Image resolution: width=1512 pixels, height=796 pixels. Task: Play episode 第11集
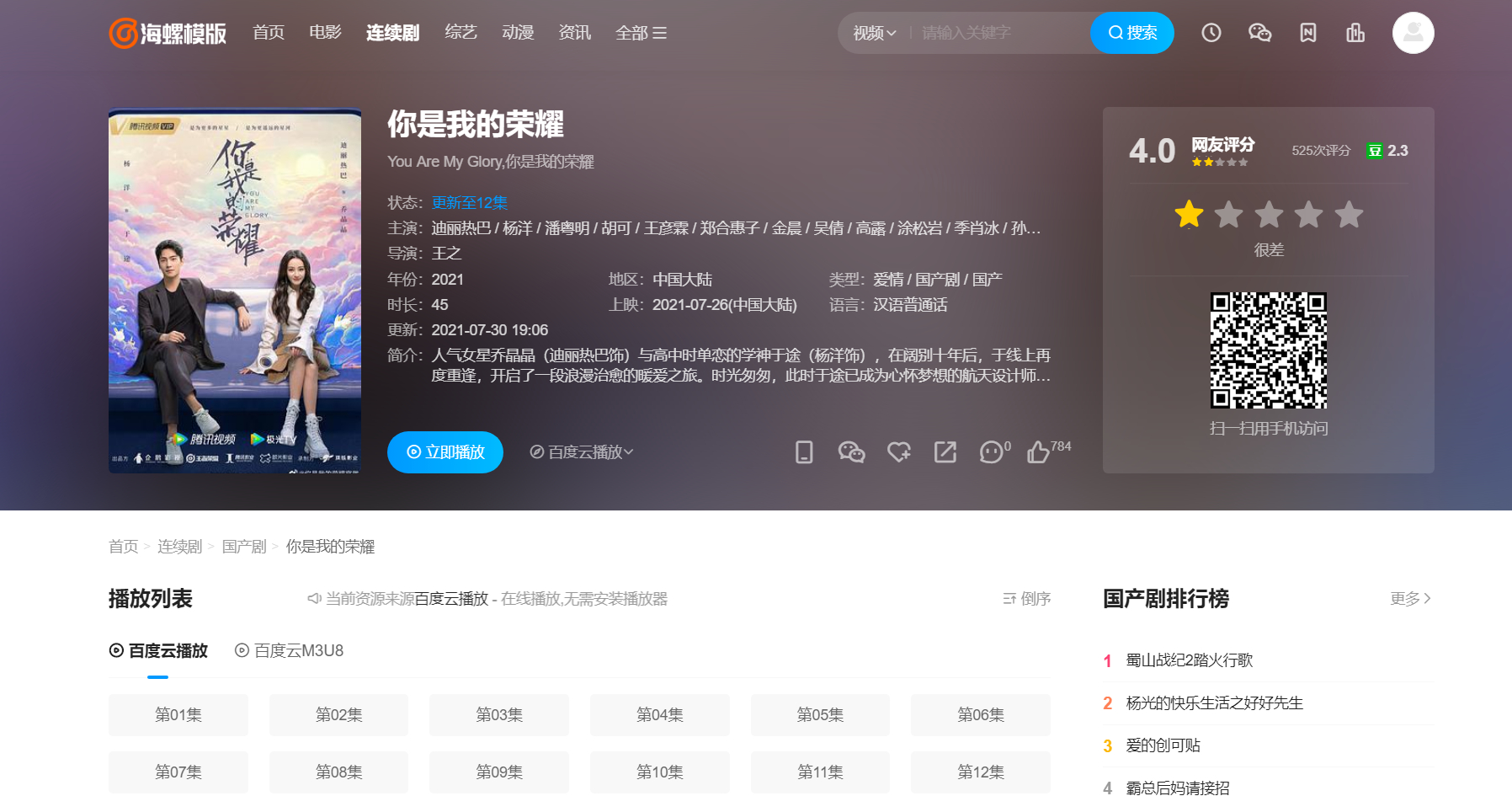point(820,772)
